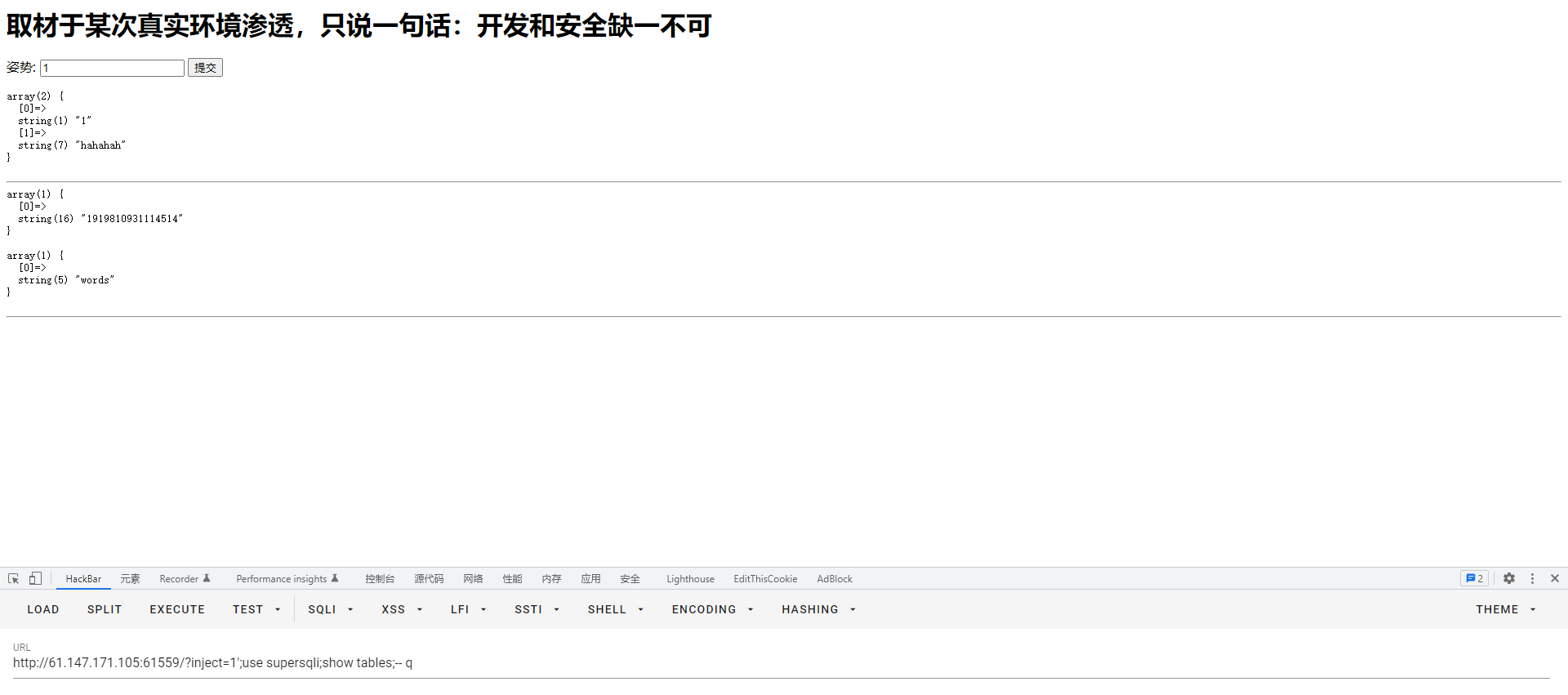Click EXECUTE to send the request
The image size is (1568, 695).
[177, 609]
